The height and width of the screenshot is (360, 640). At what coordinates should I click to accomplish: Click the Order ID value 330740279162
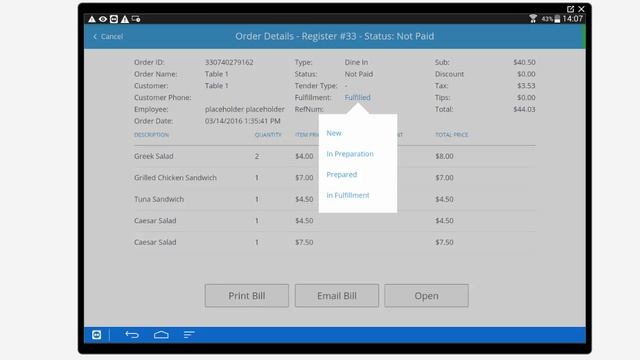pos(229,62)
